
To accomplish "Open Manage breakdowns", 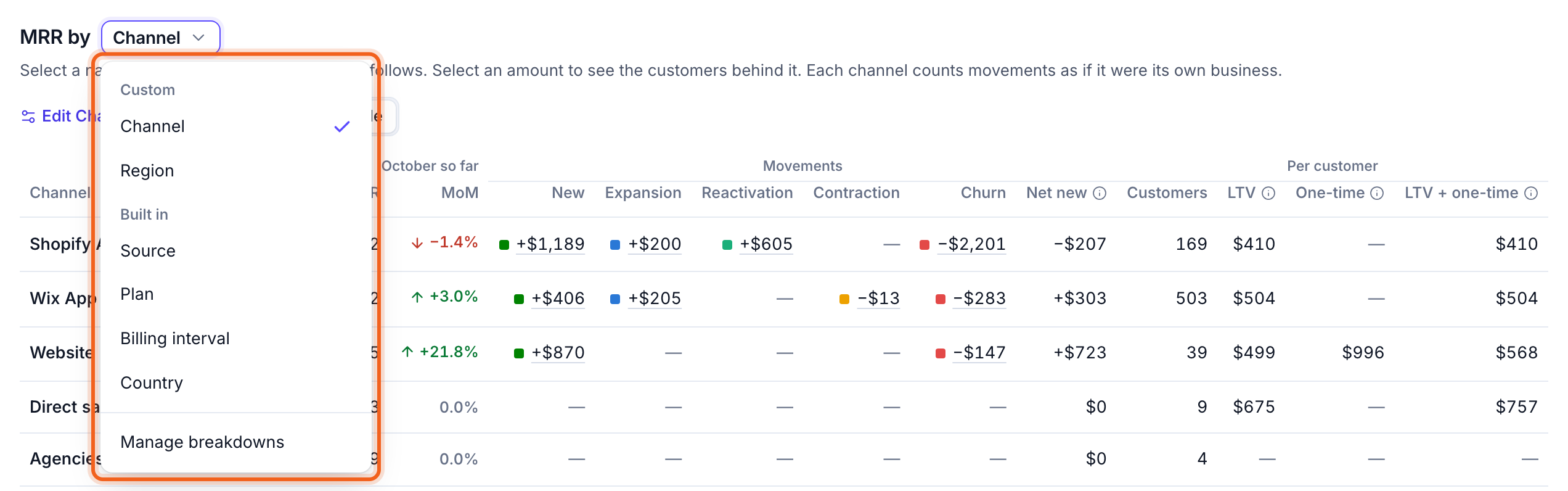I will pyautogui.click(x=235, y=442).
